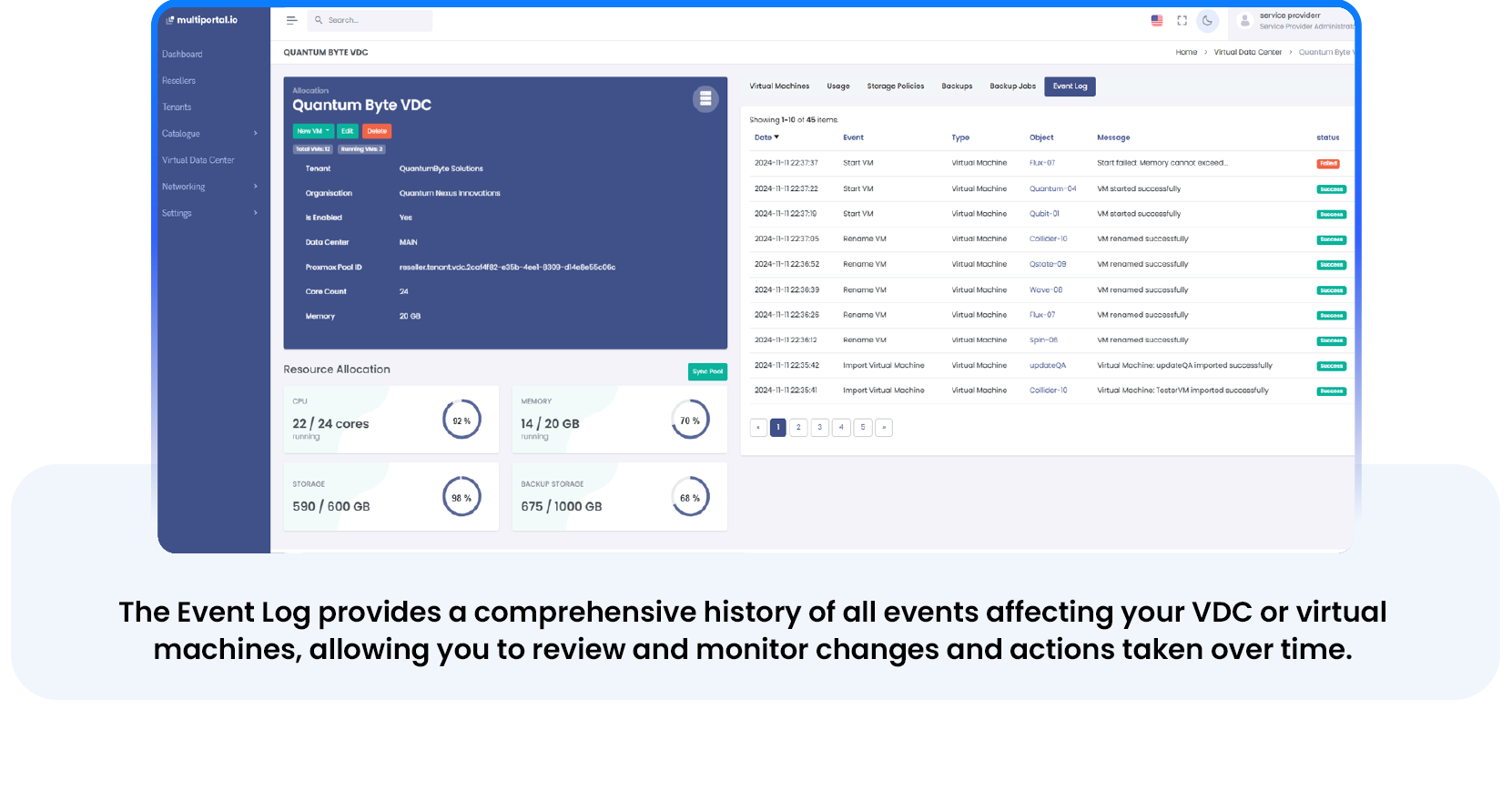Click into the Search field
Screen dimensions: 1512x811
[373, 20]
